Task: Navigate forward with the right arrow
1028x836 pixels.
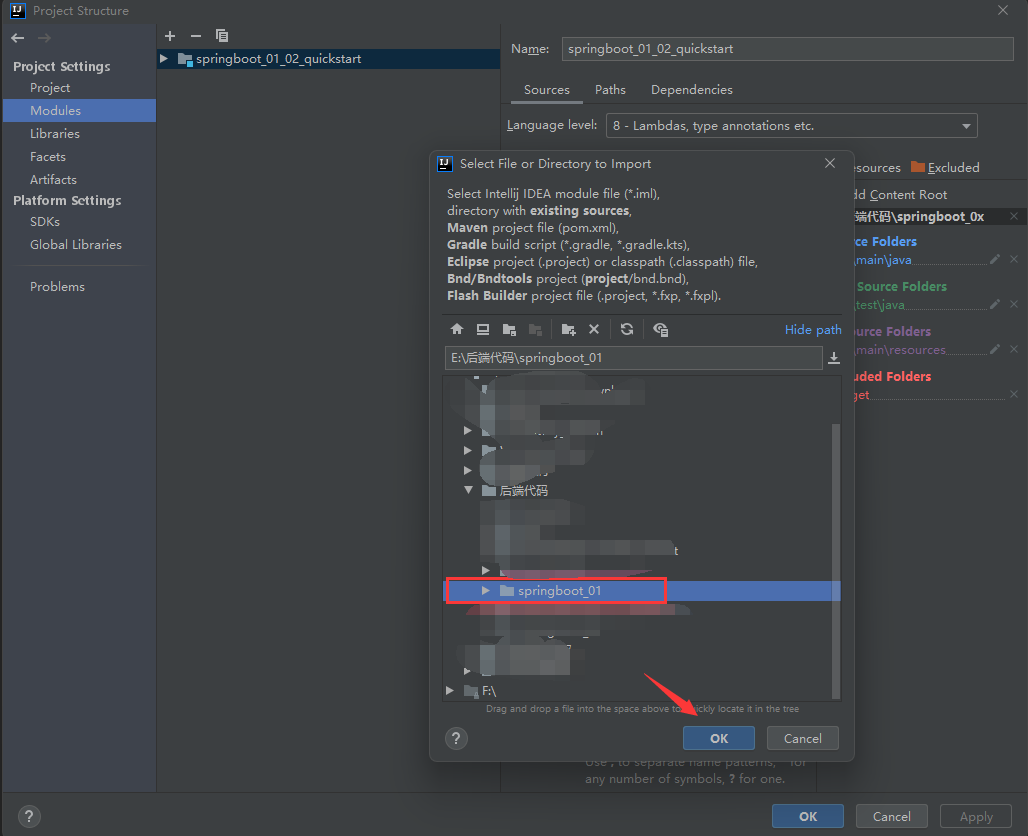Action: pos(44,38)
